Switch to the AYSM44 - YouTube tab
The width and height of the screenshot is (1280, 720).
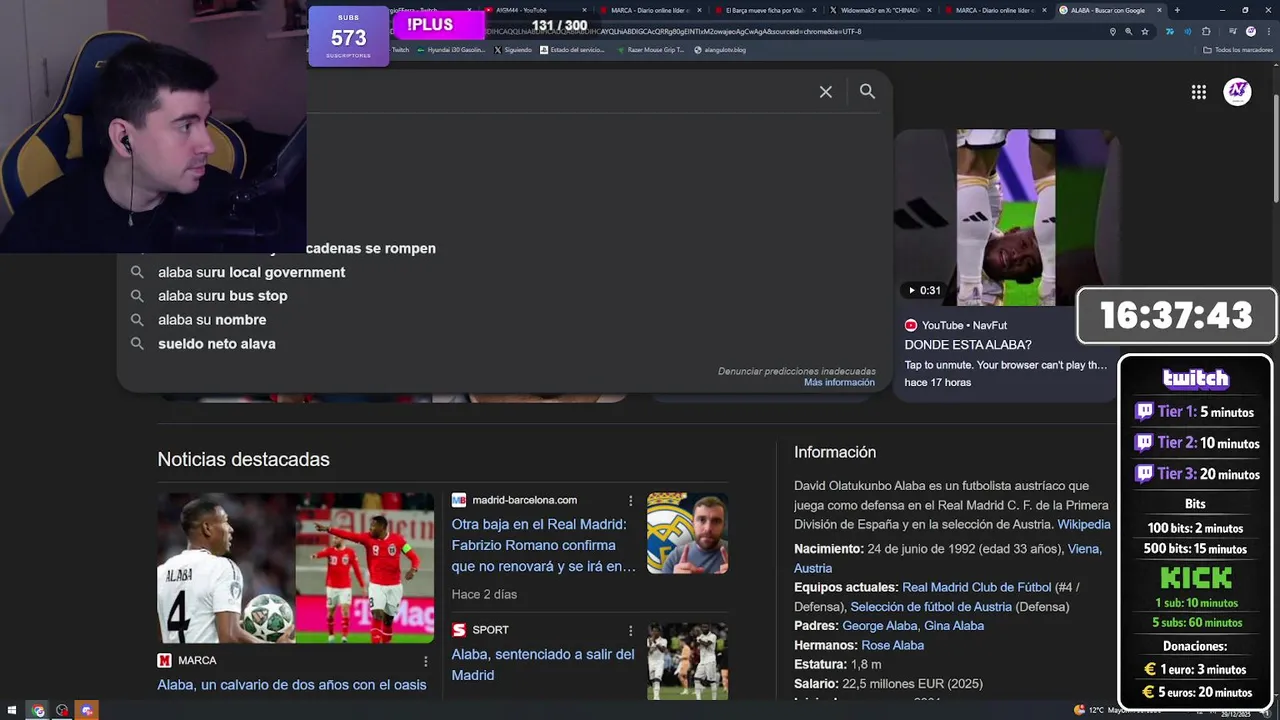[535, 10]
